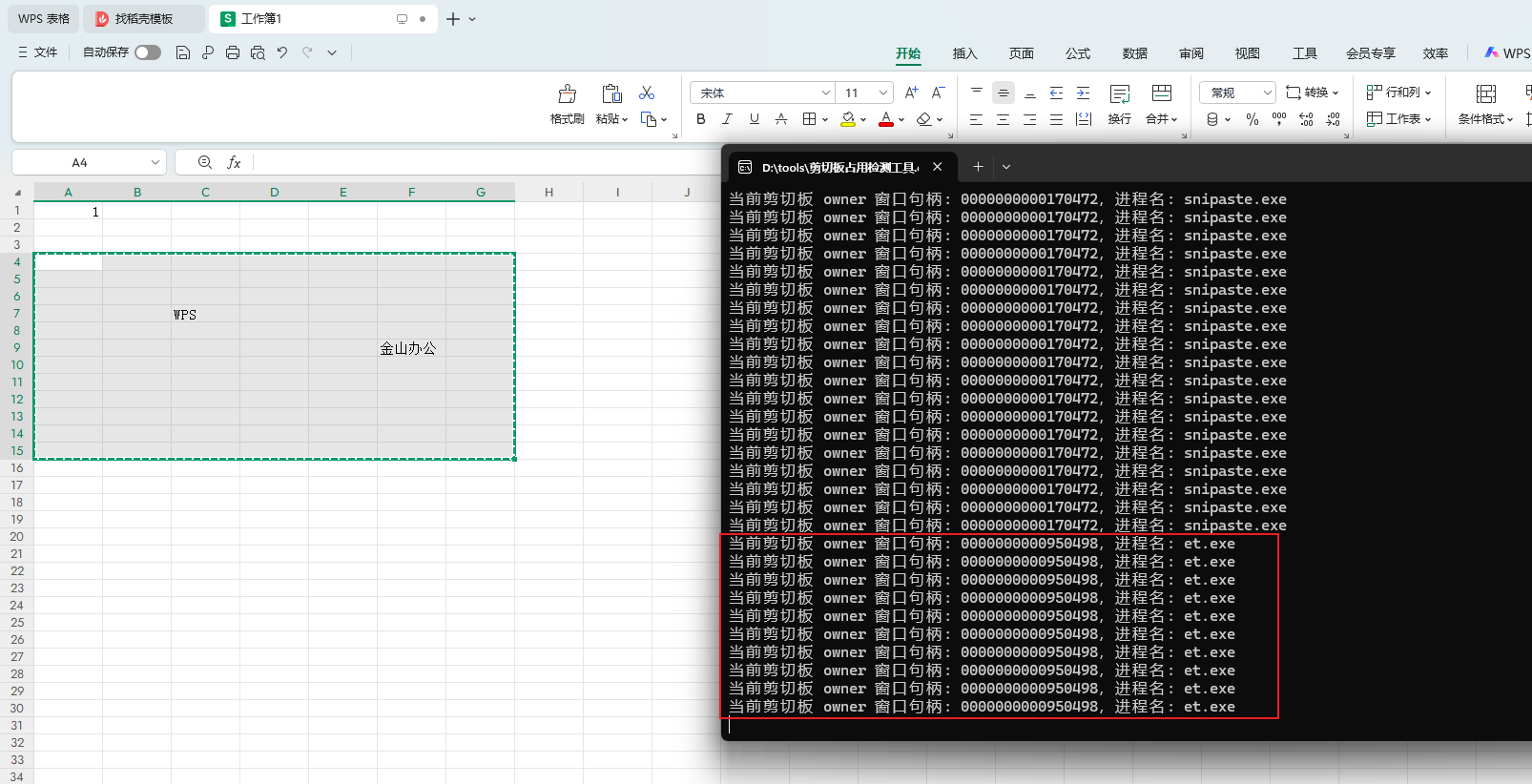The image size is (1532, 784).
Task: Decrease font size with A- icon
Action: click(938, 93)
